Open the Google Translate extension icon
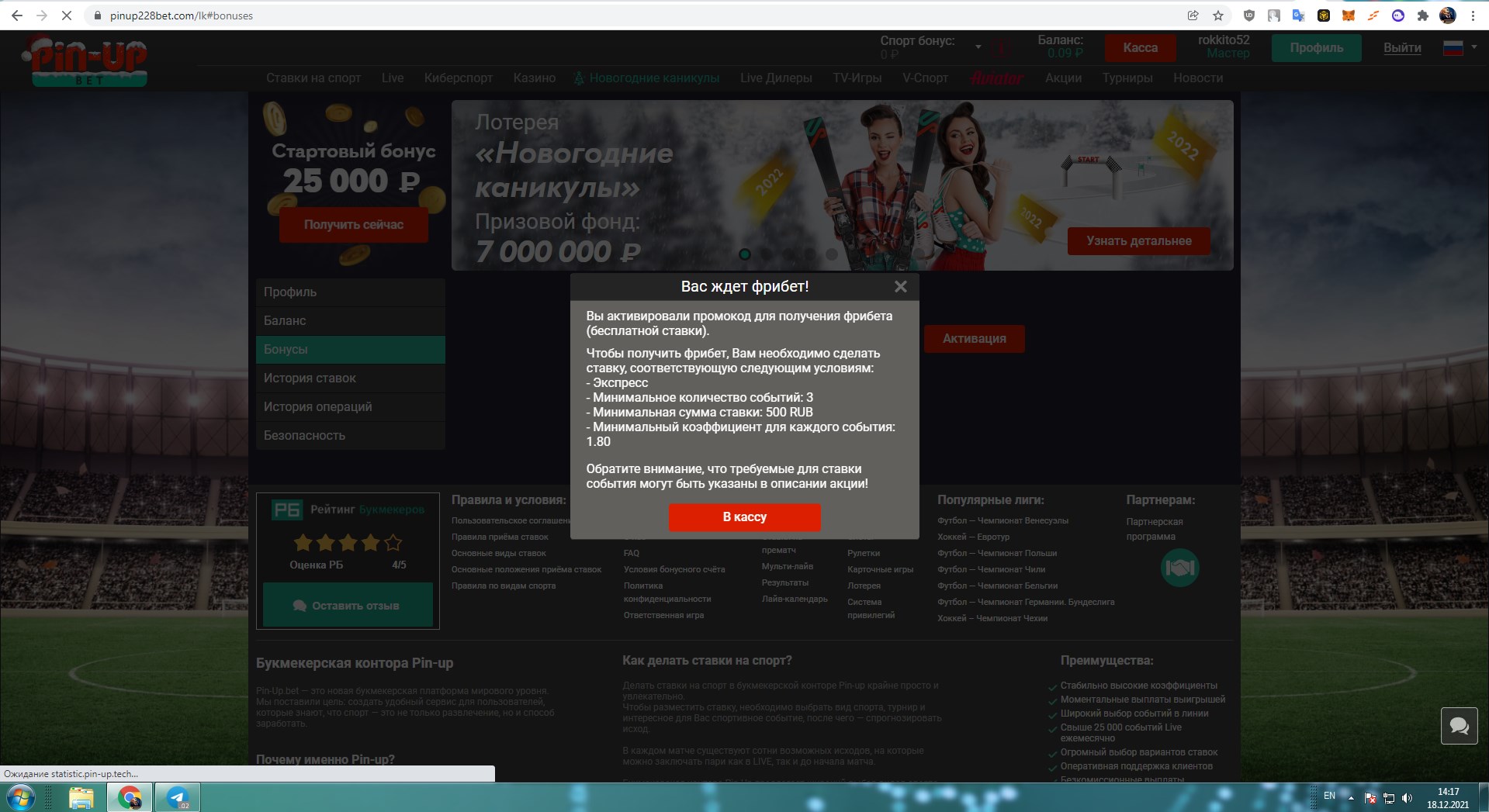 1298,16
